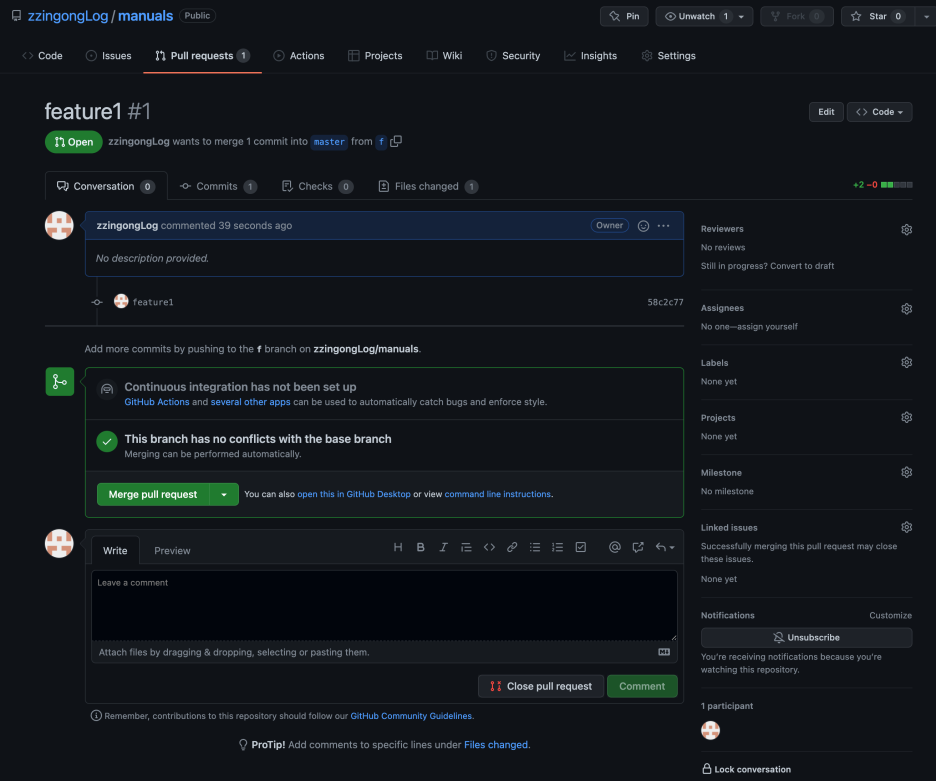Viewport: 936px width, 781px height.
Task: Open the Insights tab
Action: point(591,56)
